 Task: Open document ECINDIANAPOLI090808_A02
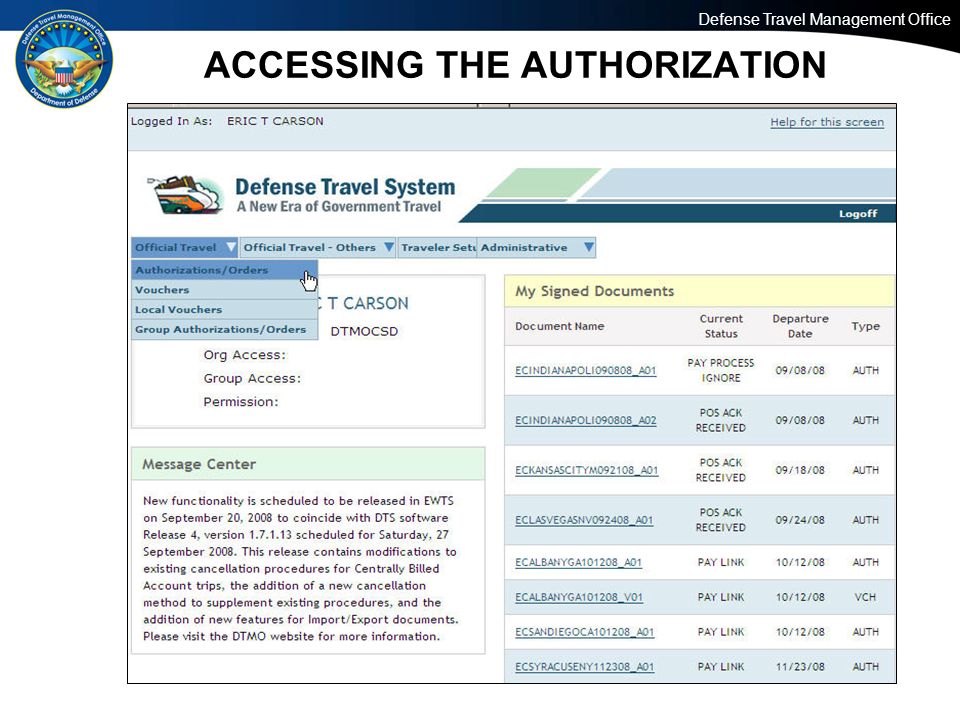(585, 421)
